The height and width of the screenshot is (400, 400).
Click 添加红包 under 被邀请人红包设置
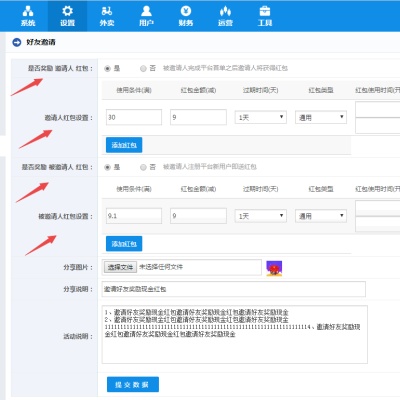124,244
